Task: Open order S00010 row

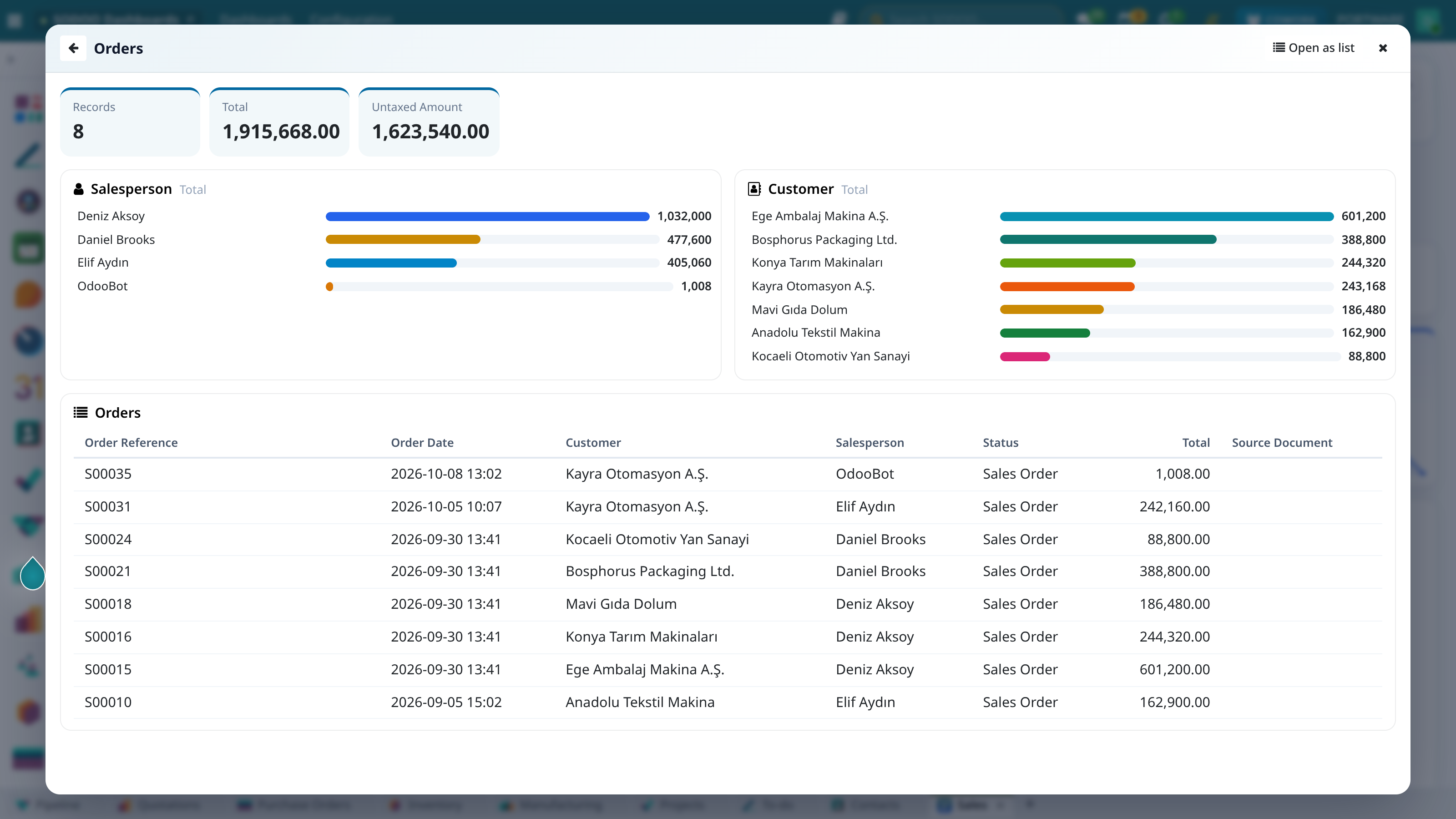Action: tap(728, 702)
